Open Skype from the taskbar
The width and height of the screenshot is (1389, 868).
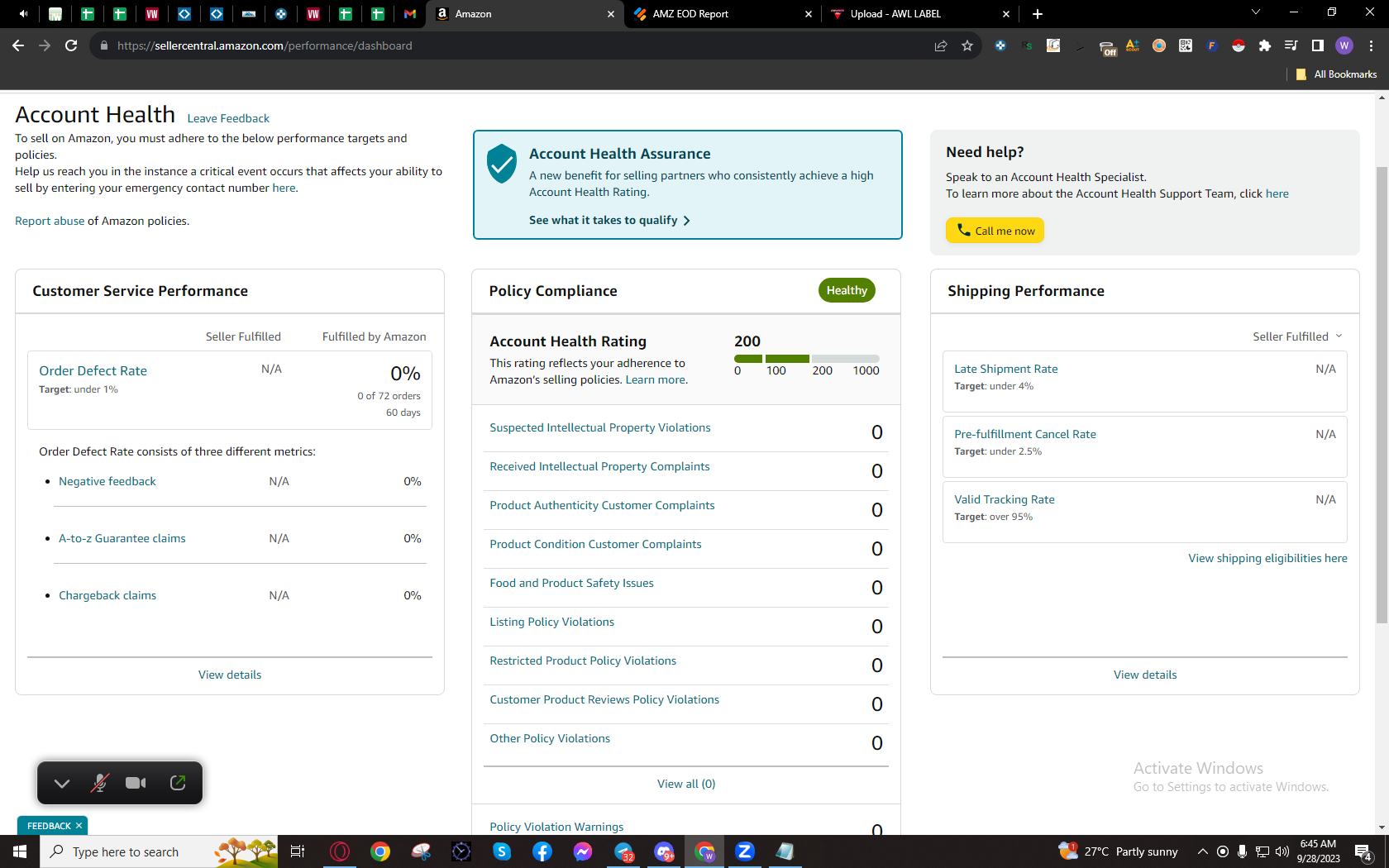[502, 851]
